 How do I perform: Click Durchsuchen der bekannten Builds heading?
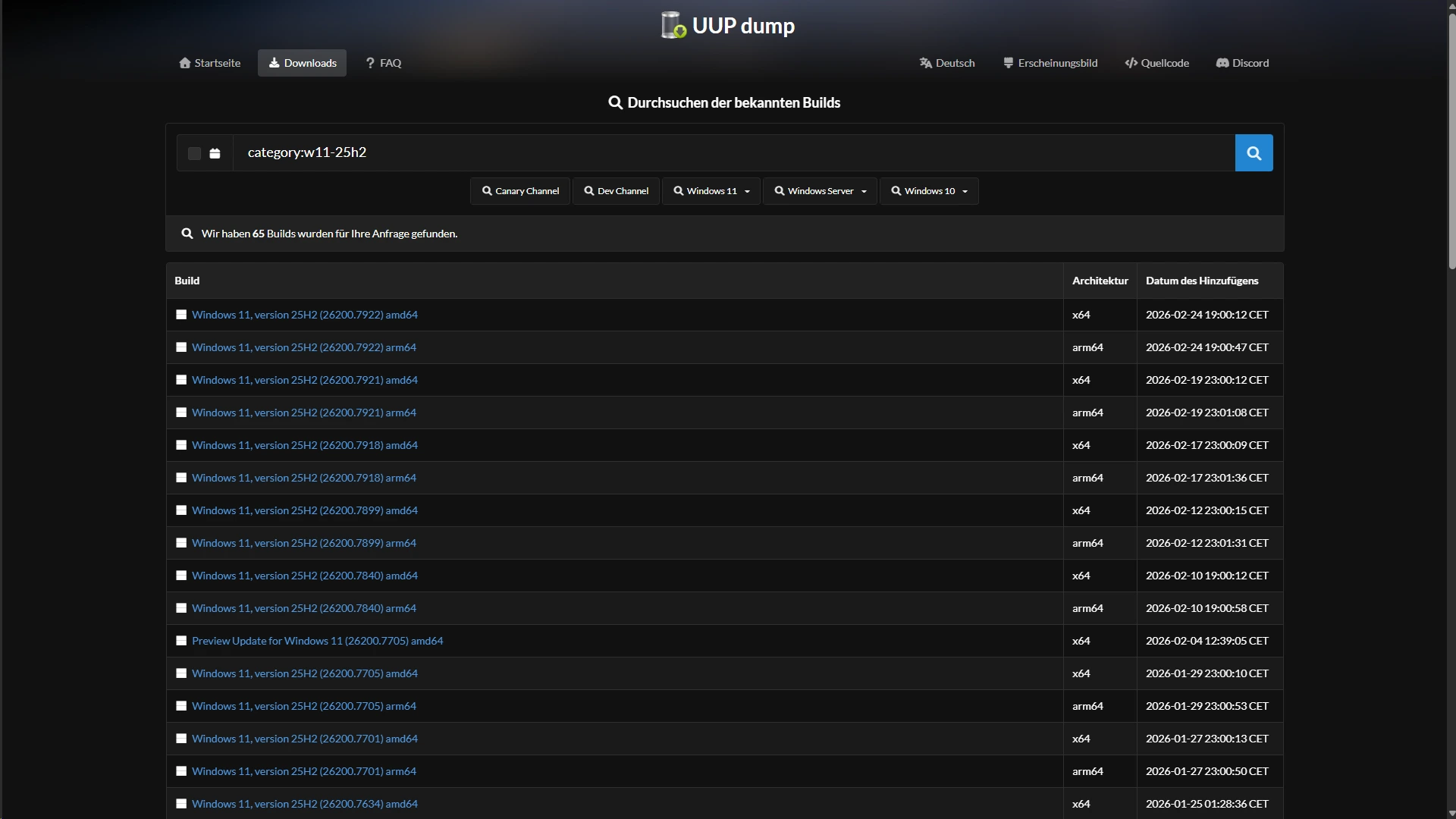(x=724, y=102)
